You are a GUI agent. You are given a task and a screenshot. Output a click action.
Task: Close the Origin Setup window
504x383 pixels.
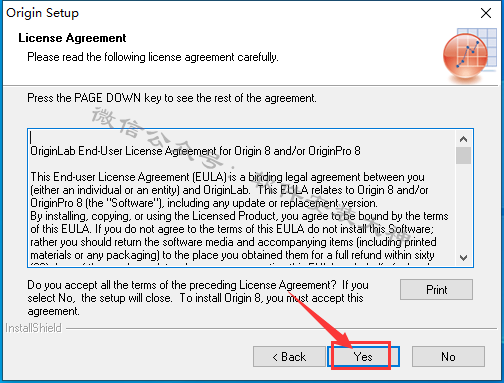pyautogui.click(x=486, y=13)
